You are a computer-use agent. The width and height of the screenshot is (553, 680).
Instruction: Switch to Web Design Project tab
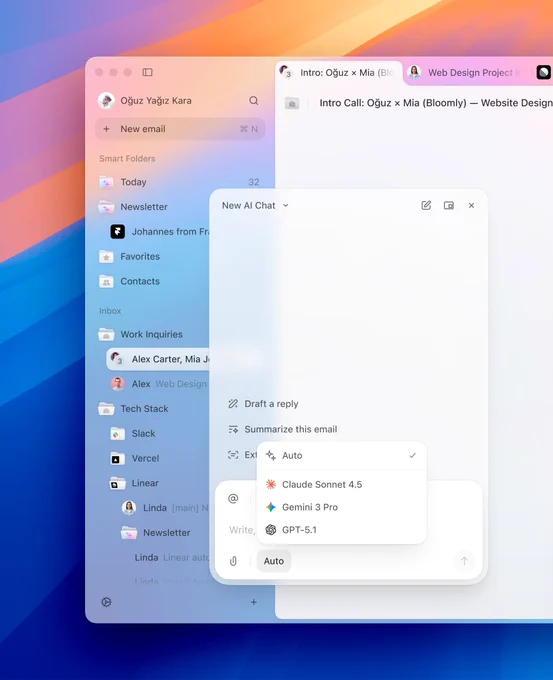[468, 72]
